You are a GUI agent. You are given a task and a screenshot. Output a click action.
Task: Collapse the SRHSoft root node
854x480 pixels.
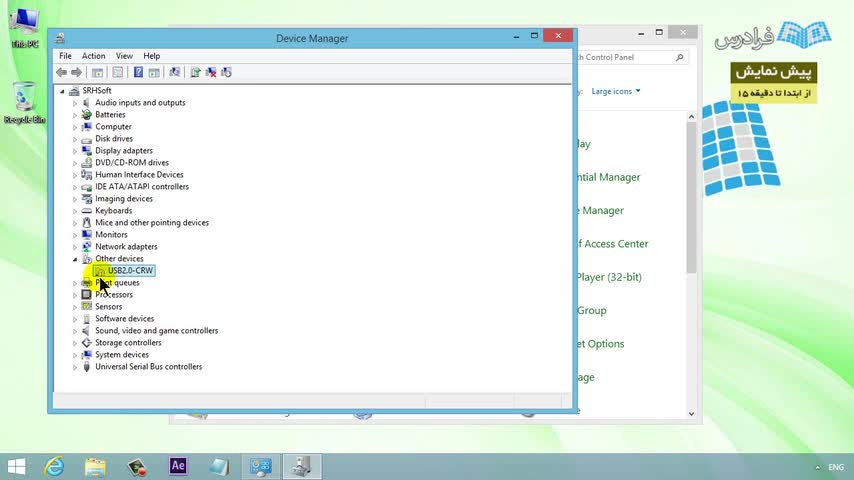point(62,91)
